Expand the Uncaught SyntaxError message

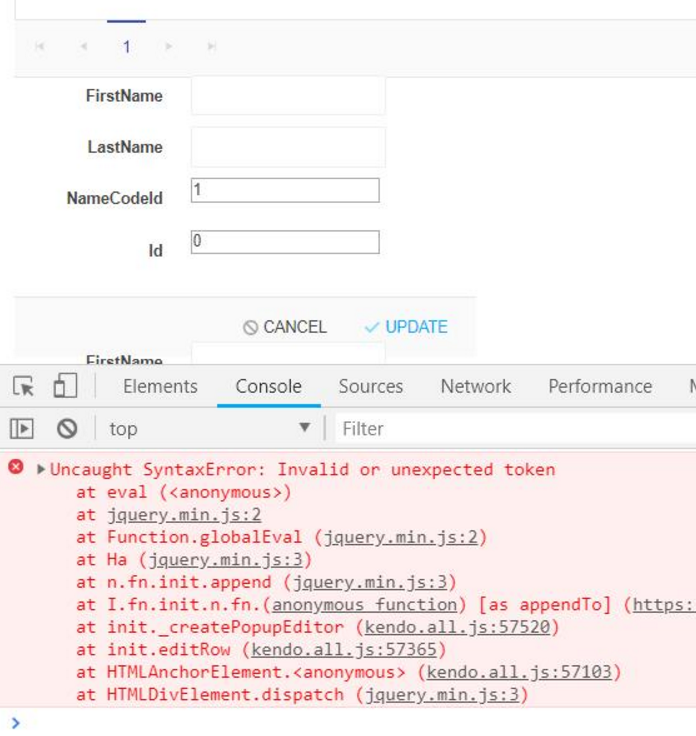pyautogui.click(x=41, y=469)
